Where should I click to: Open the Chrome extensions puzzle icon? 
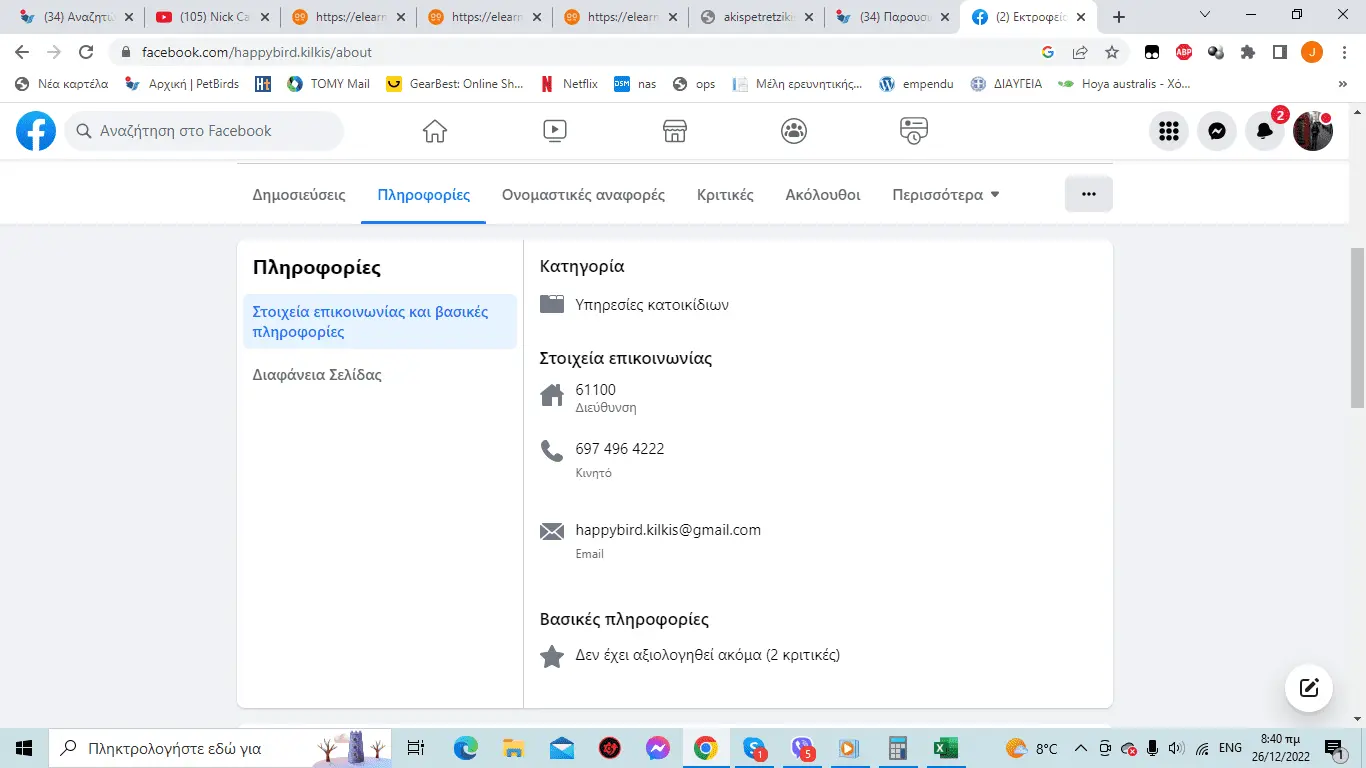coord(1248,52)
